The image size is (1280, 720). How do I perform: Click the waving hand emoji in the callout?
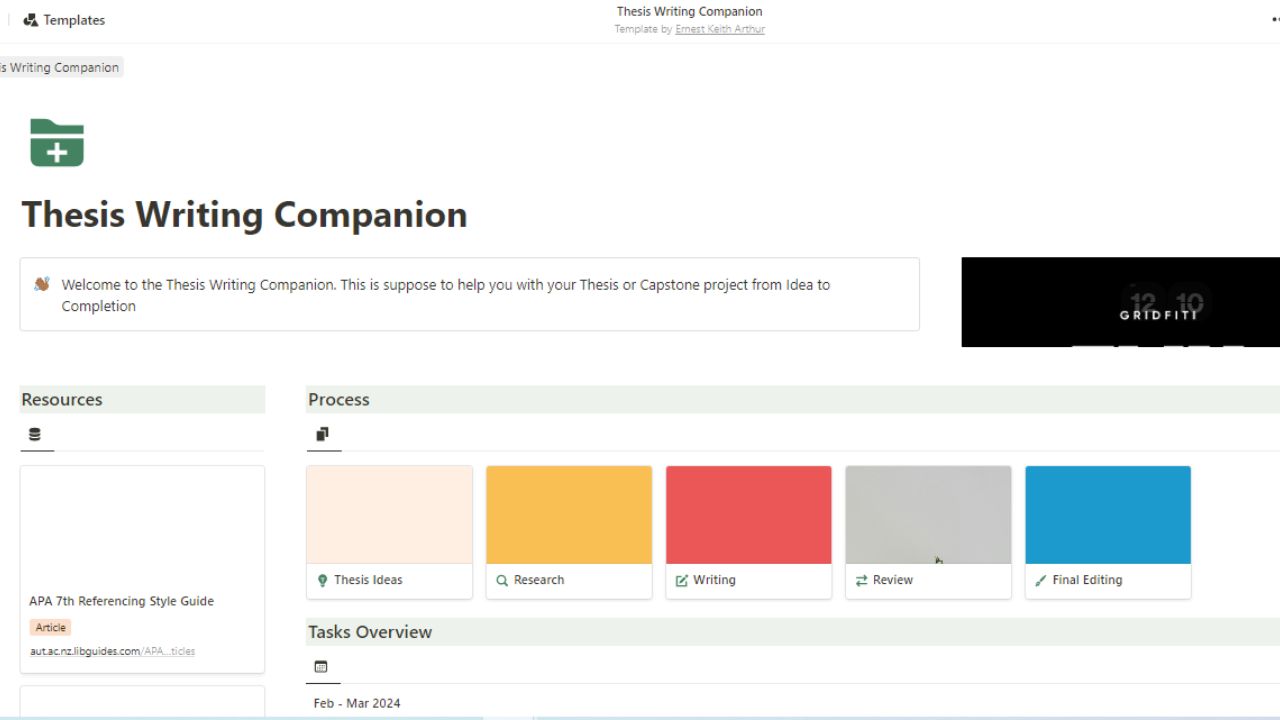tap(42, 284)
